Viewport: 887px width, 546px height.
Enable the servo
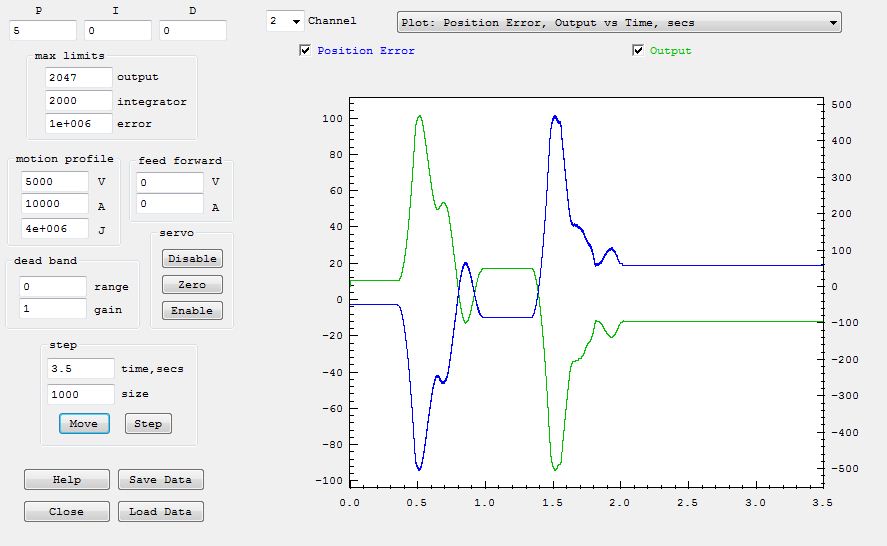point(192,311)
